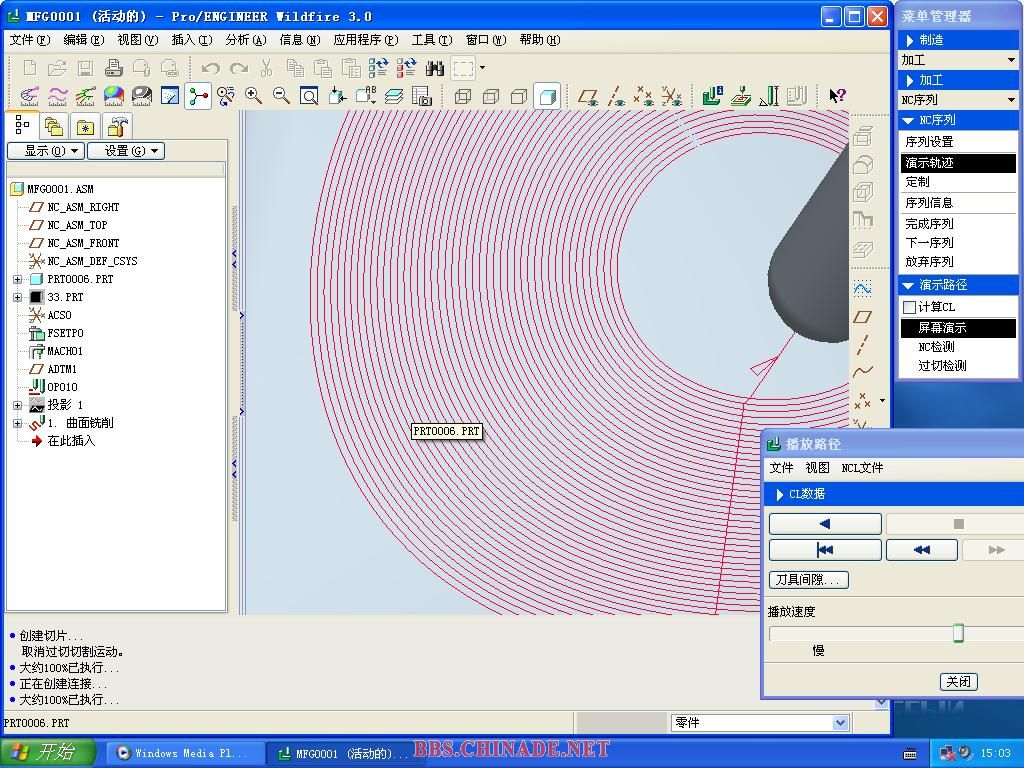Viewport: 1024px width, 768px height.
Task: Collapse the 演示路径 menu section
Action: (907, 285)
